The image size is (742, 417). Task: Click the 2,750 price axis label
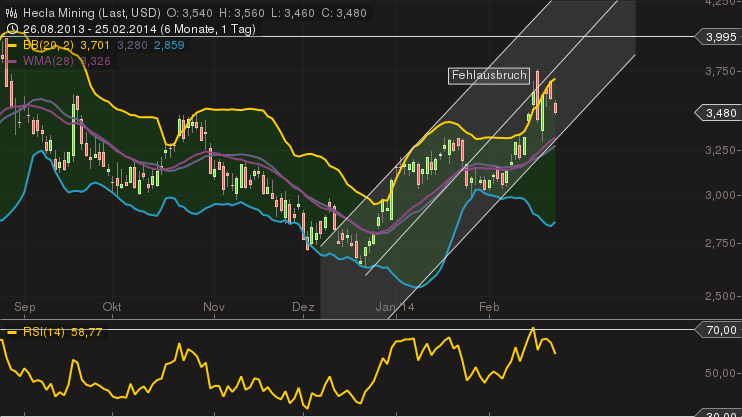point(721,243)
